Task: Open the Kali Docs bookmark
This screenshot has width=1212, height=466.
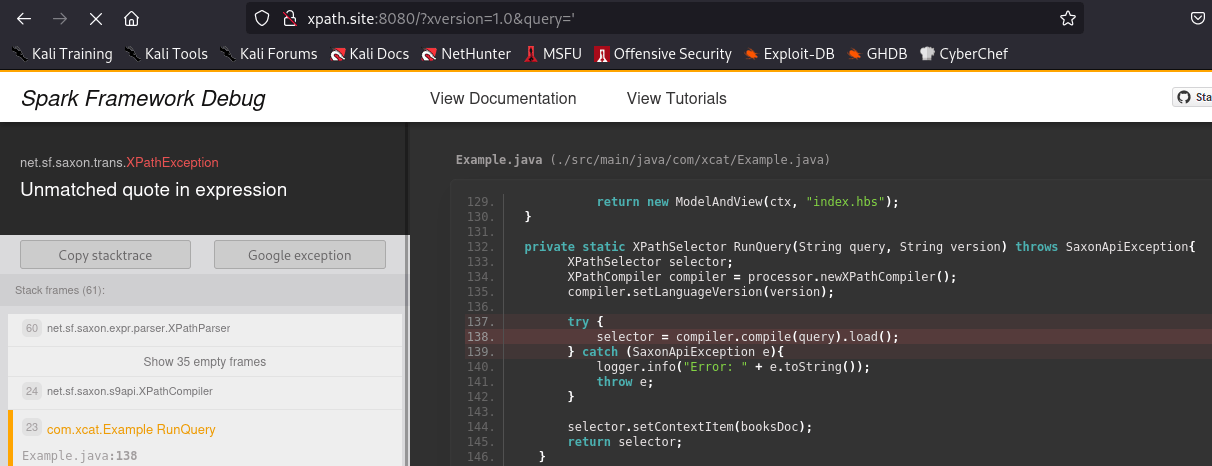Action: tap(370, 54)
